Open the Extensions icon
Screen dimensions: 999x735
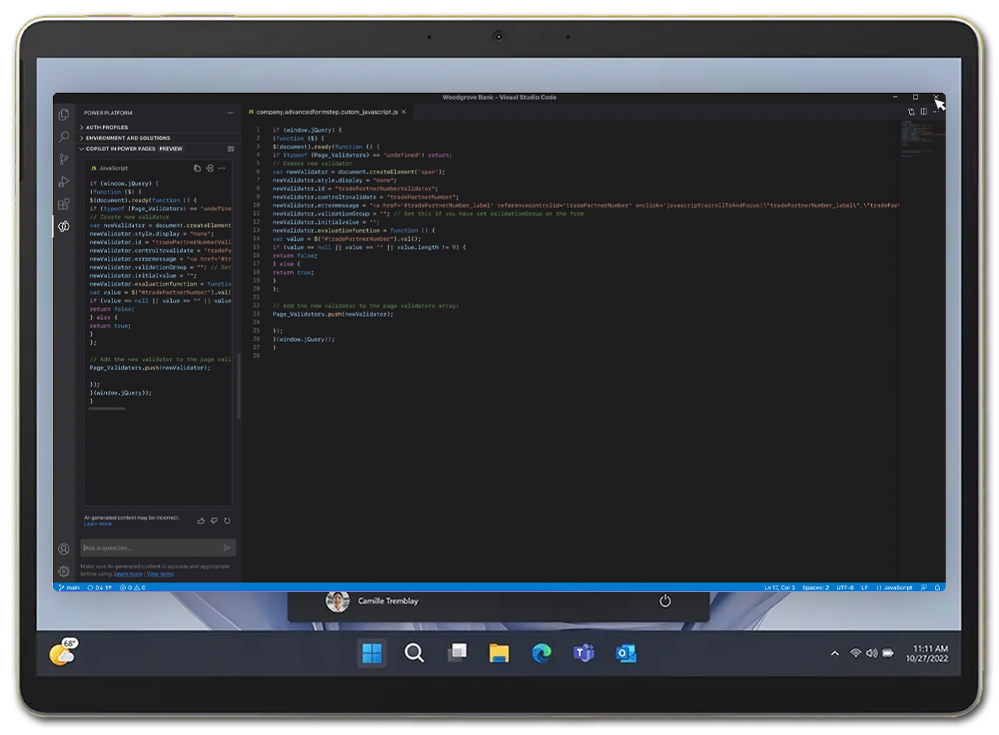pos(64,203)
